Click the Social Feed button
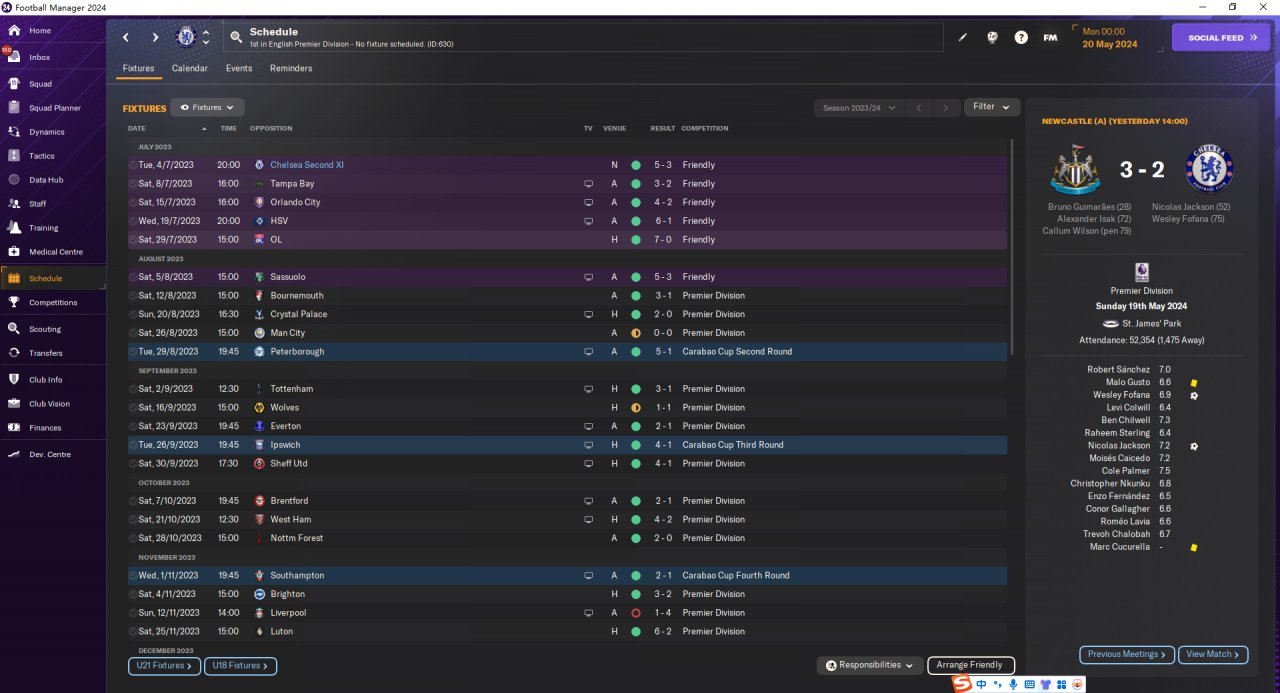Viewport: 1280px width, 693px height. 1220,38
